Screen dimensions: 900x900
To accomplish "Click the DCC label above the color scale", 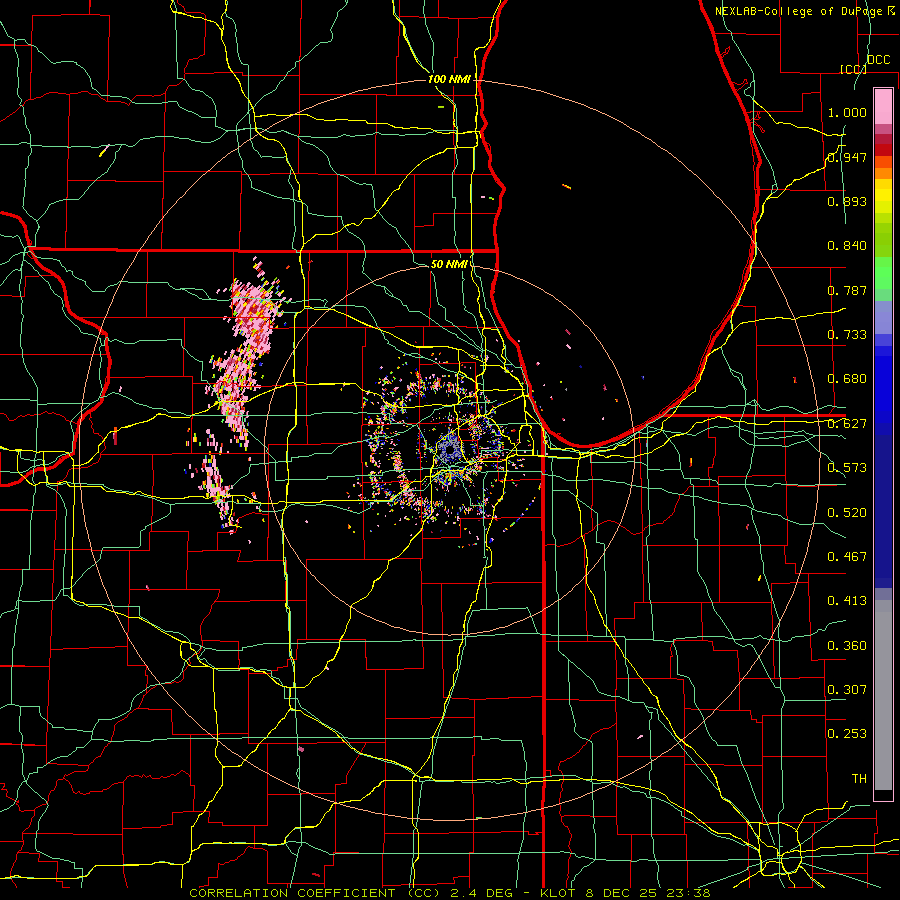I will (x=878, y=60).
